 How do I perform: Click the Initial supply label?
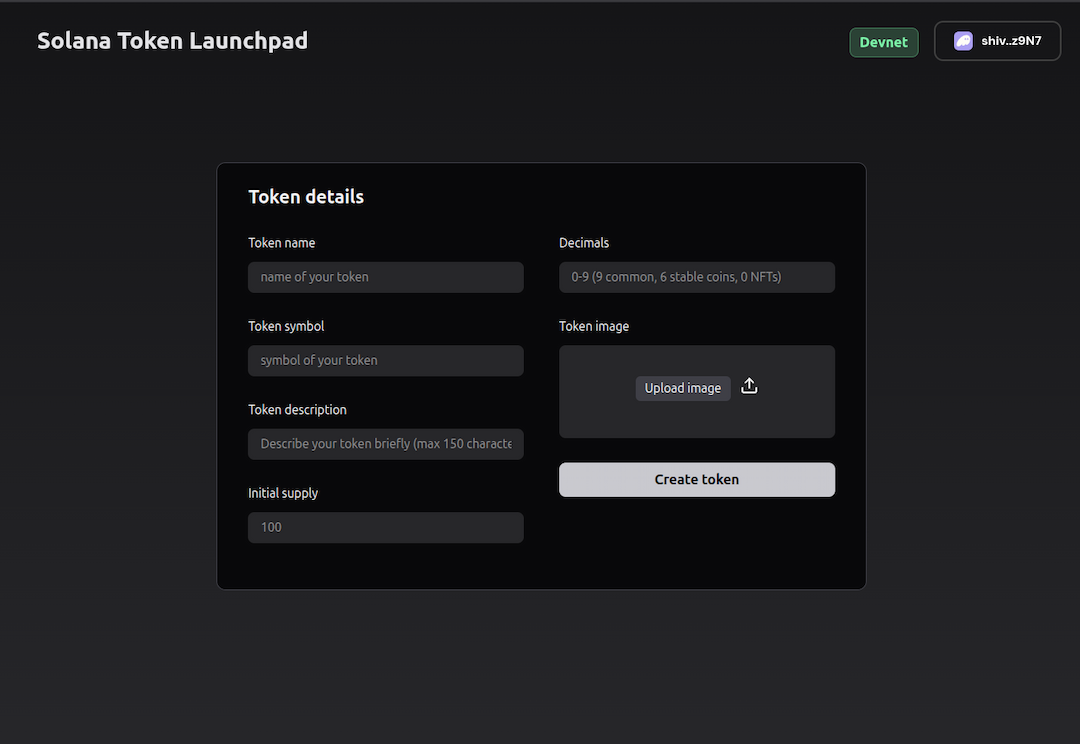pyautogui.click(x=283, y=492)
